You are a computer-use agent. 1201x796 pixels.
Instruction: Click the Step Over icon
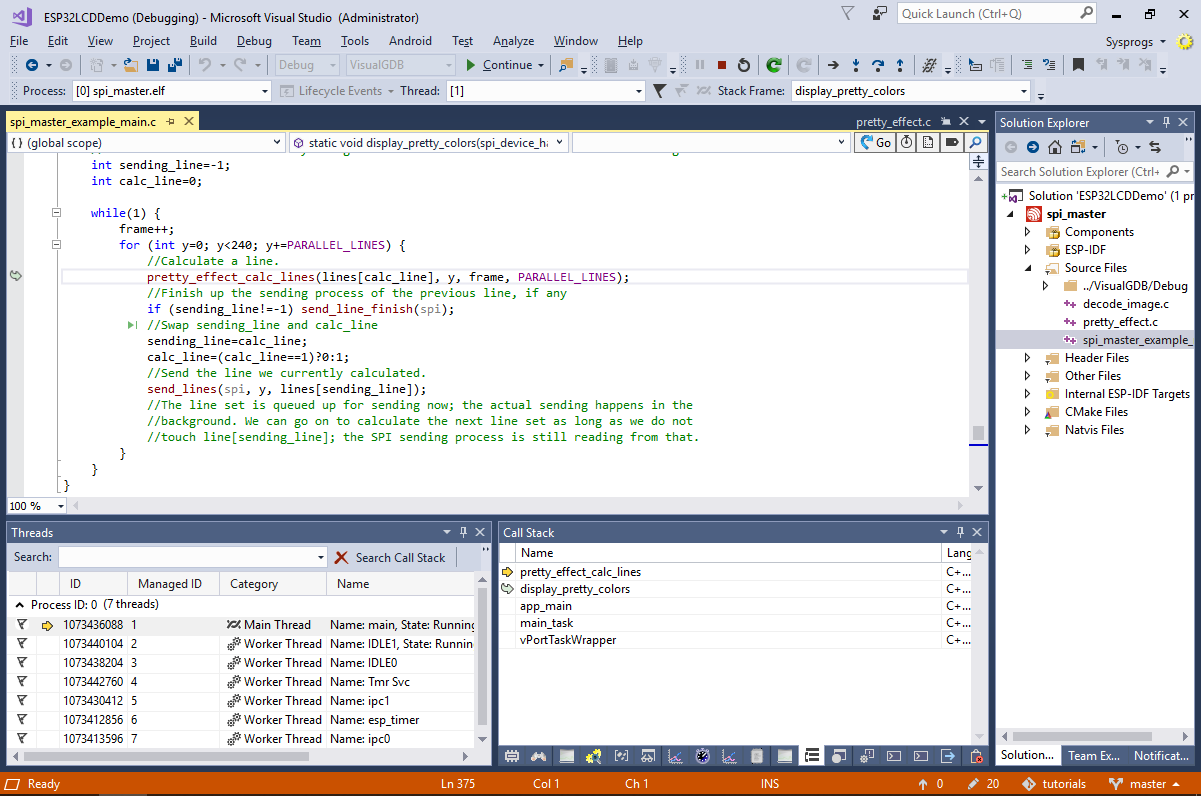pyautogui.click(x=878, y=65)
